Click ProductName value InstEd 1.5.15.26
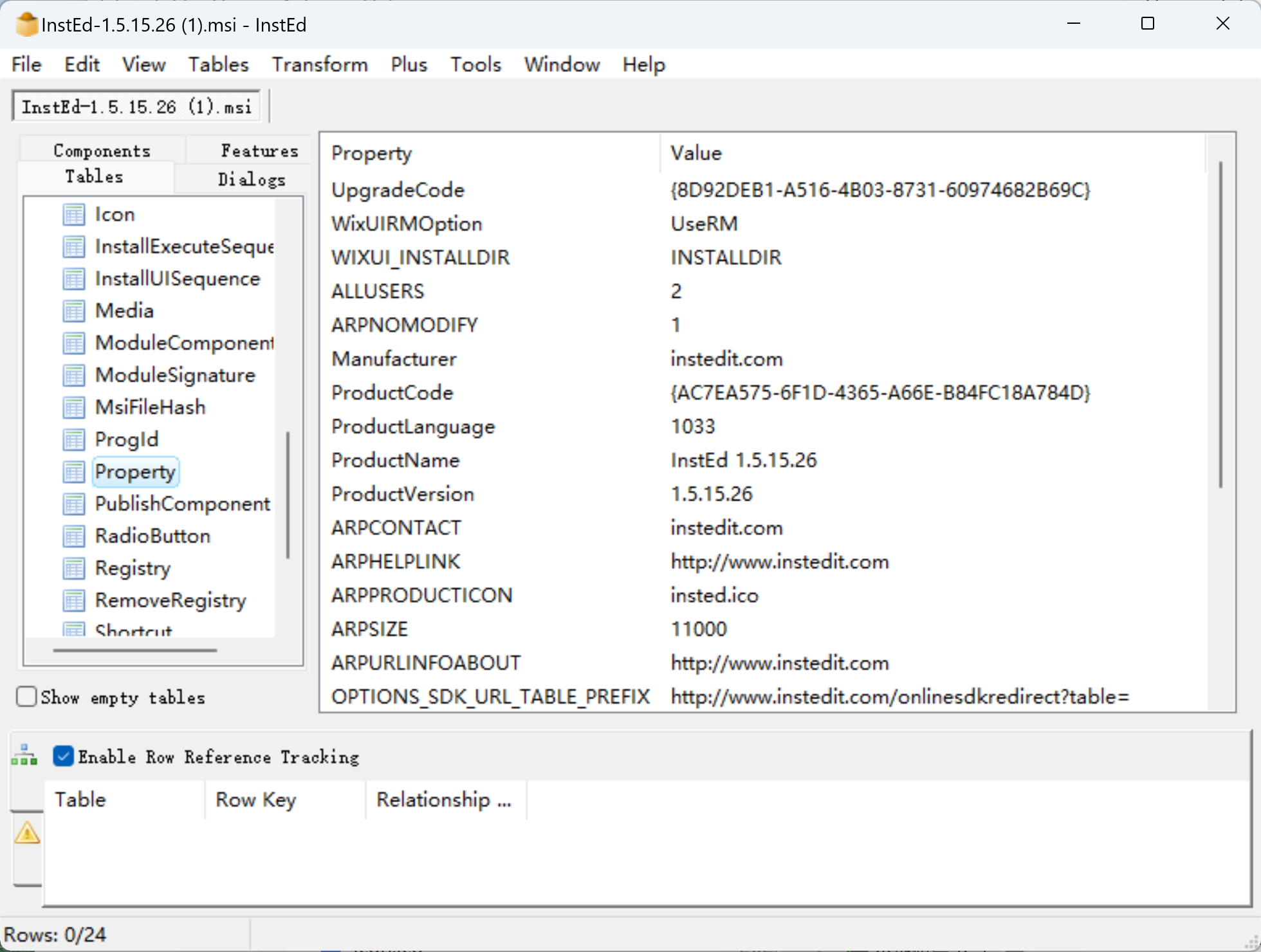The width and height of the screenshot is (1261, 952). pyautogui.click(x=744, y=460)
